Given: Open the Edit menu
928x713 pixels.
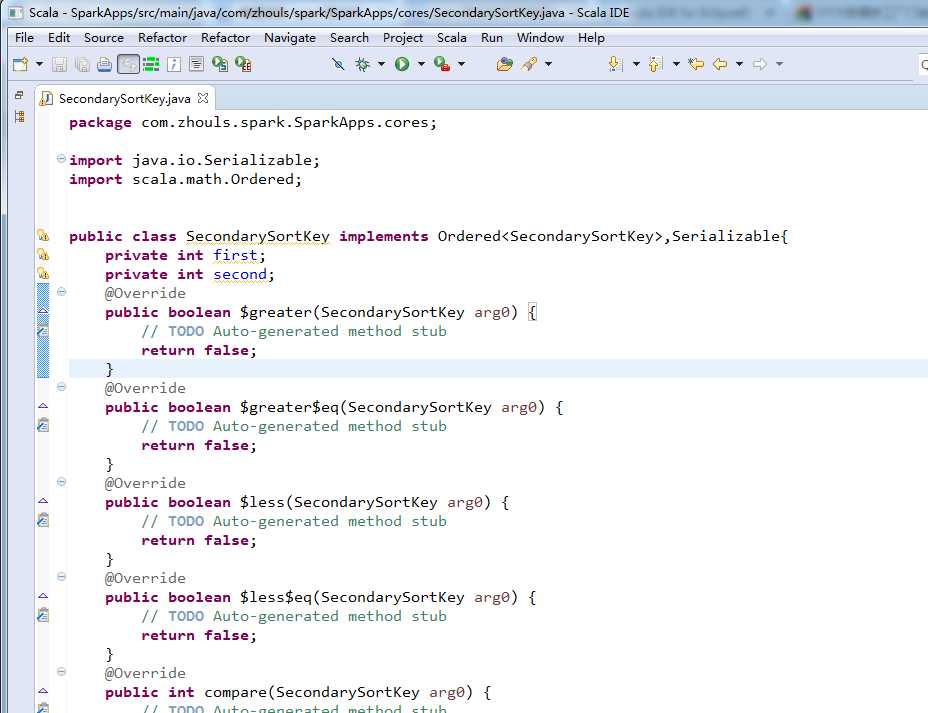Looking at the screenshot, I should click(59, 37).
